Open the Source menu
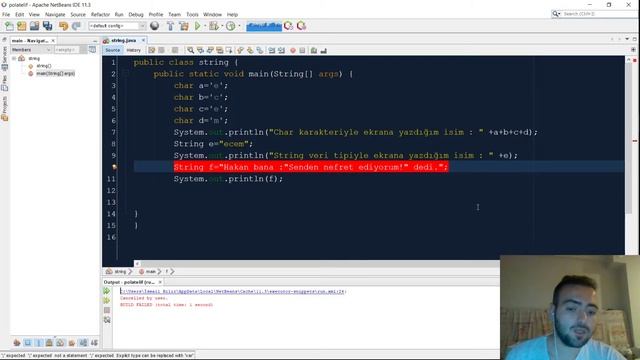Image resolution: width=640 pixels, height=360 pixels. point(78,14)
